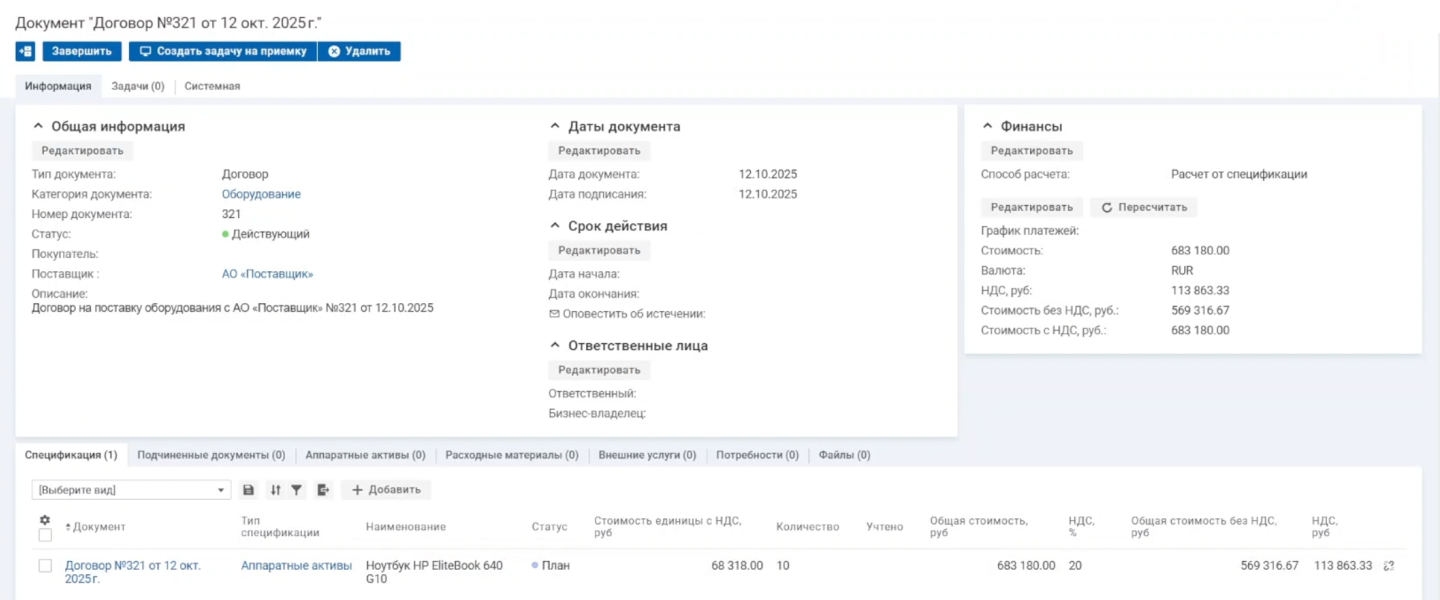
Task: Click the save view floppy disk icon
Action: [250, 490]
